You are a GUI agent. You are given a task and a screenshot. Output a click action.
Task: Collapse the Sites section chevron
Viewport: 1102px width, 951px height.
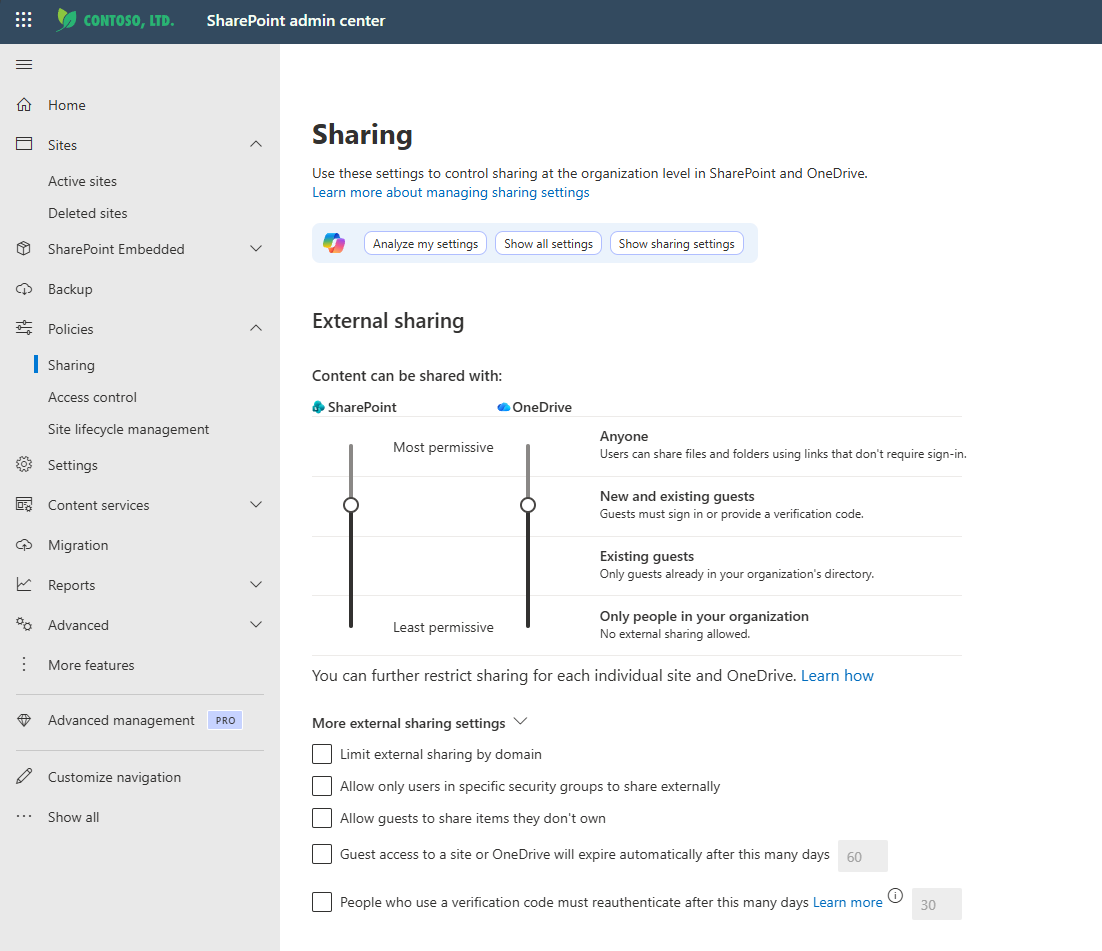tap(256, 144)
